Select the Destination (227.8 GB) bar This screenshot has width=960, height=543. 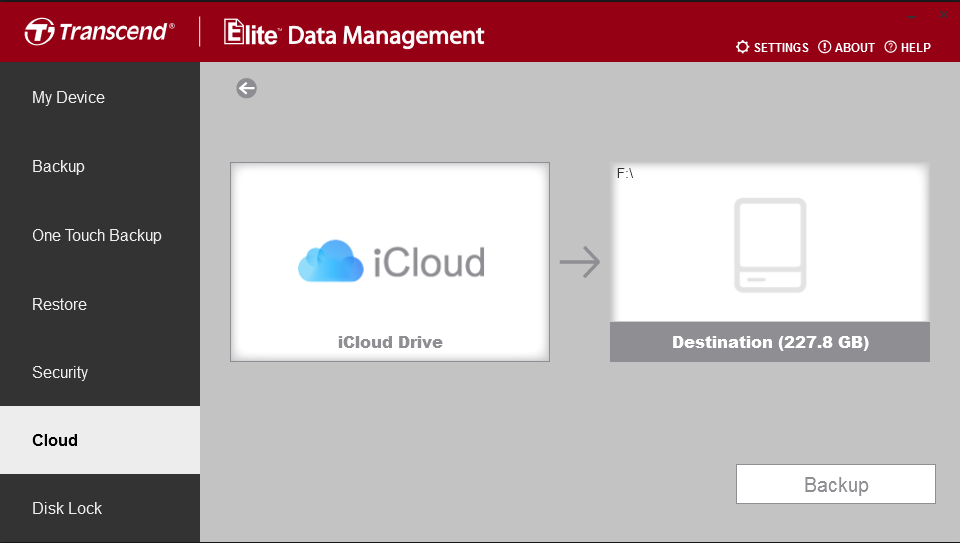pos(770,342)
